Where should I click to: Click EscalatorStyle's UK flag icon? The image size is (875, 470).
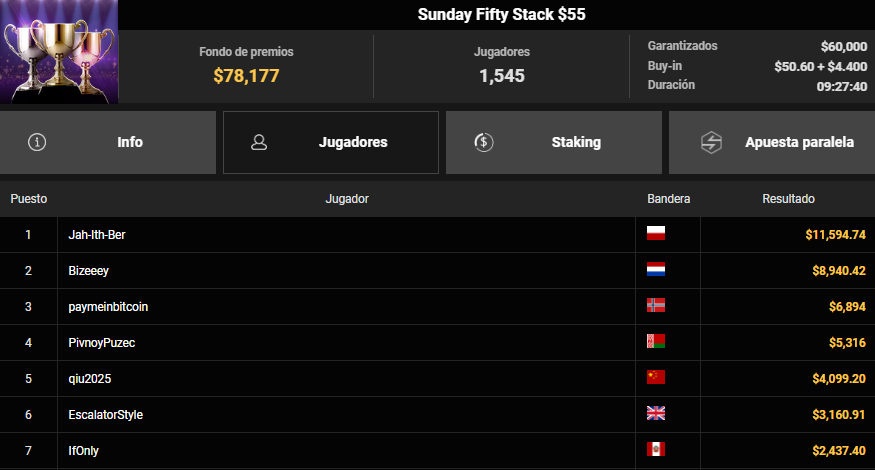pos(656,414)
